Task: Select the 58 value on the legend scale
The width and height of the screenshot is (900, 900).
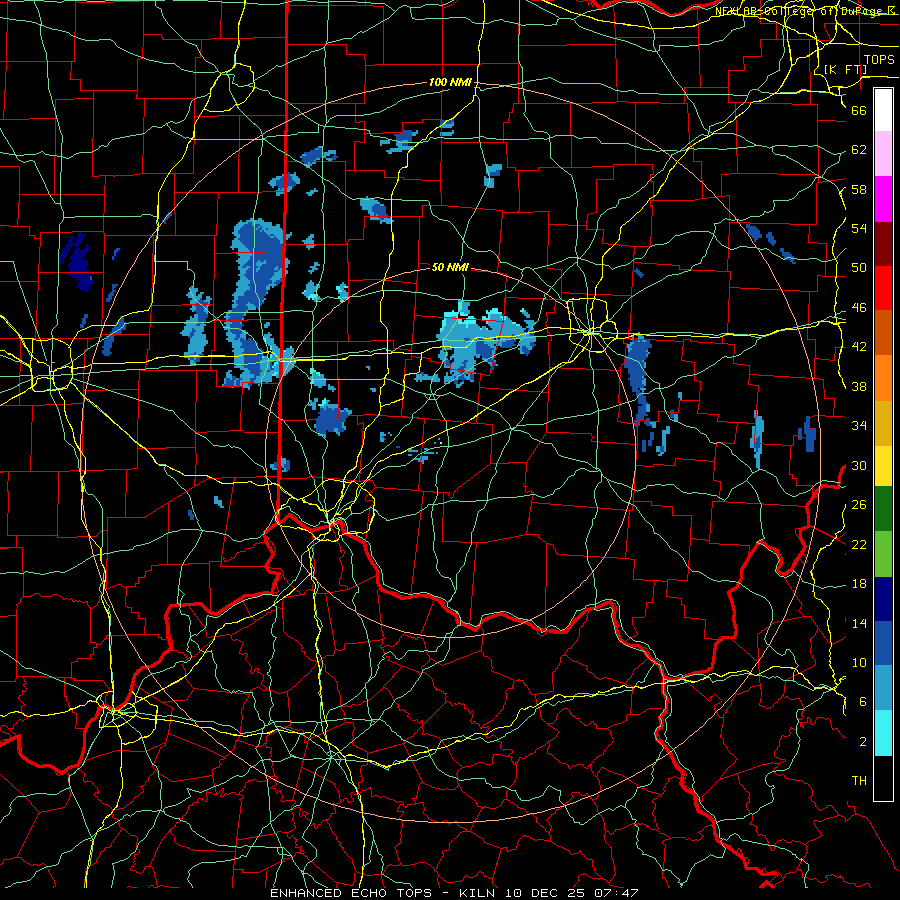Action: coord(859,189)
